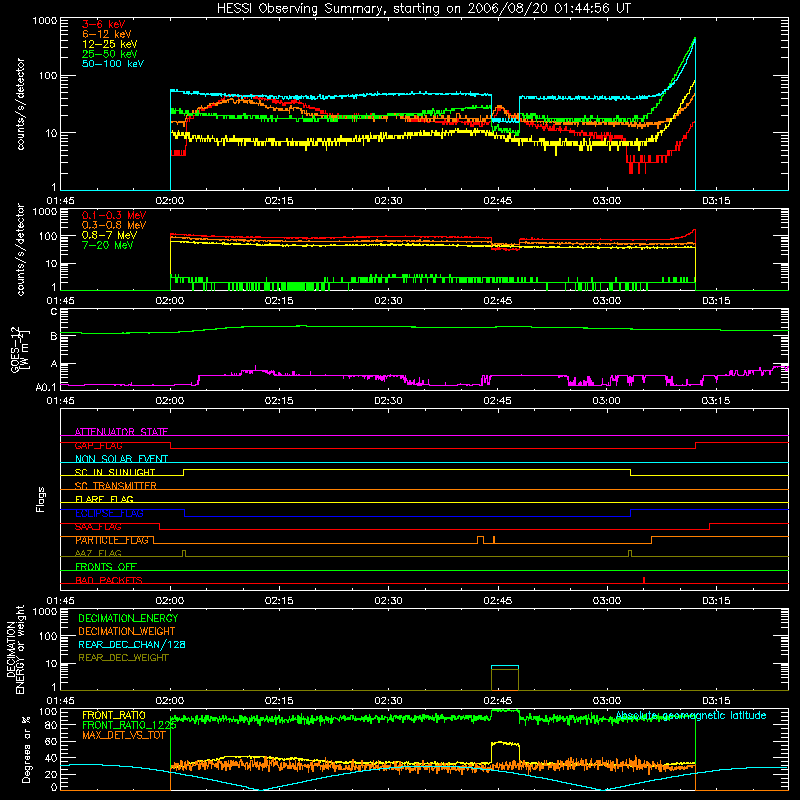Click the HESSI Observing Summary title
This screenshot has height=800, width=800.
[423, 8]
